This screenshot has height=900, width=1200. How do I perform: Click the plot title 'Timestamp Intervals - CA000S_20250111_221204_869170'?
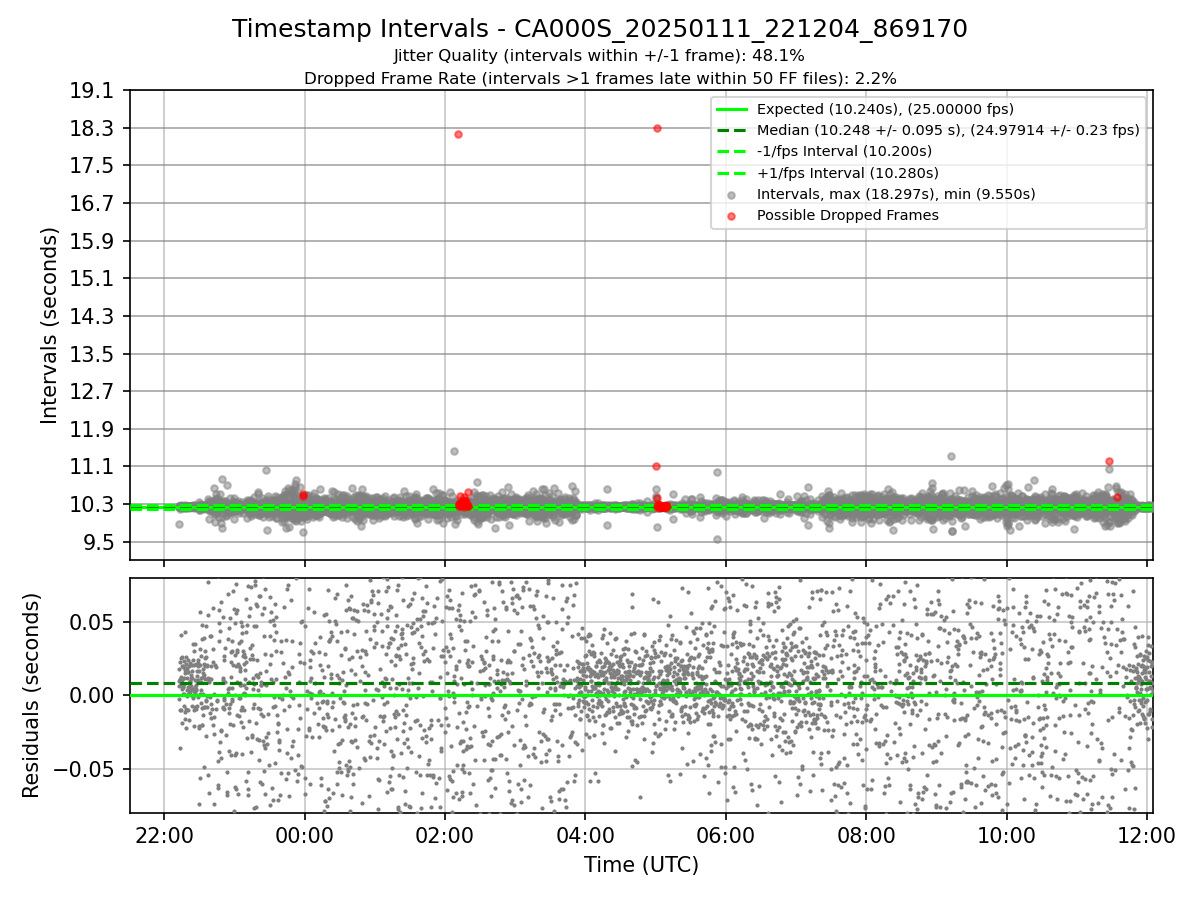(600, 29)
